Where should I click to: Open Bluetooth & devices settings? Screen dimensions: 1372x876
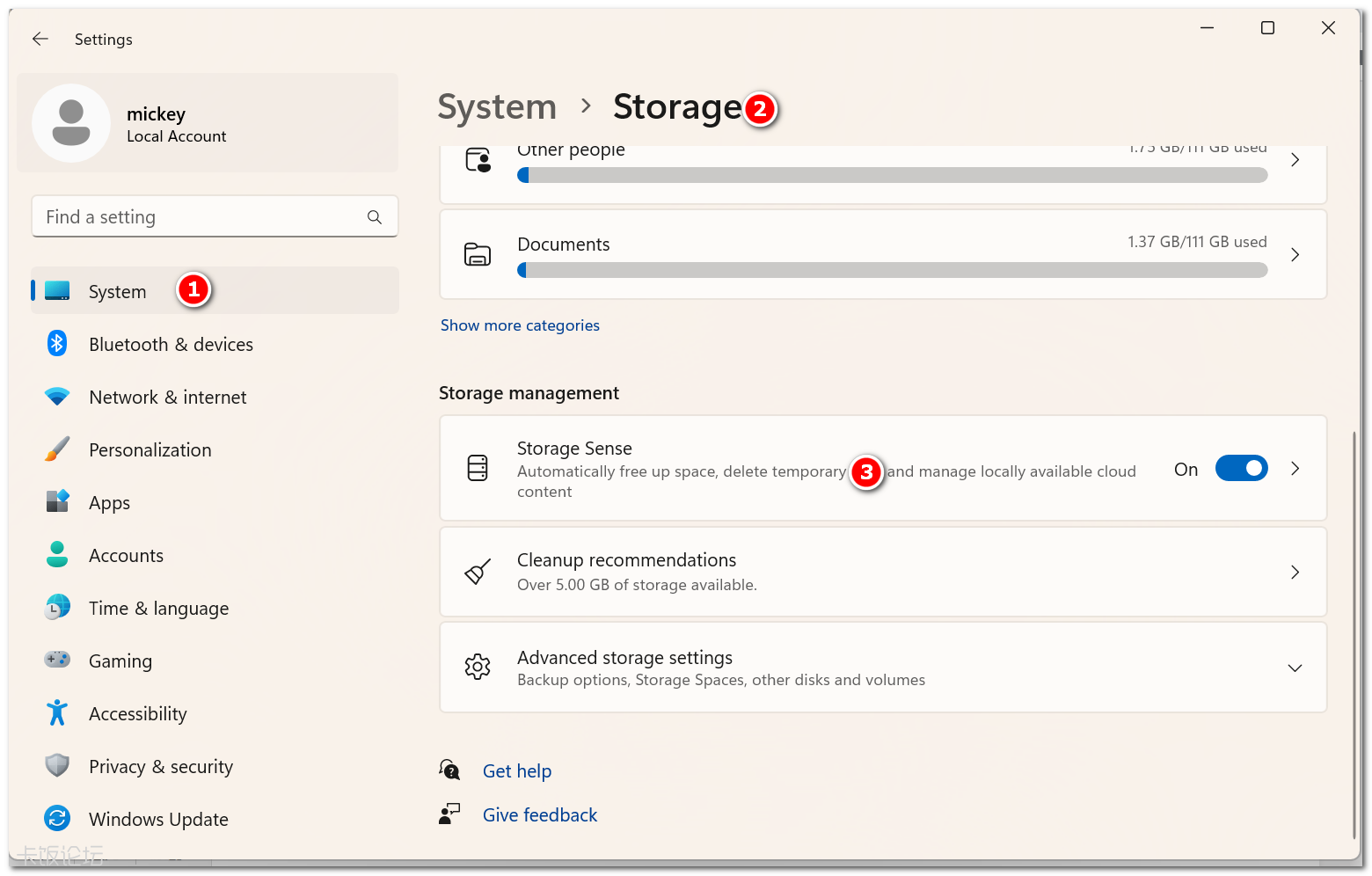pos(215,344)
